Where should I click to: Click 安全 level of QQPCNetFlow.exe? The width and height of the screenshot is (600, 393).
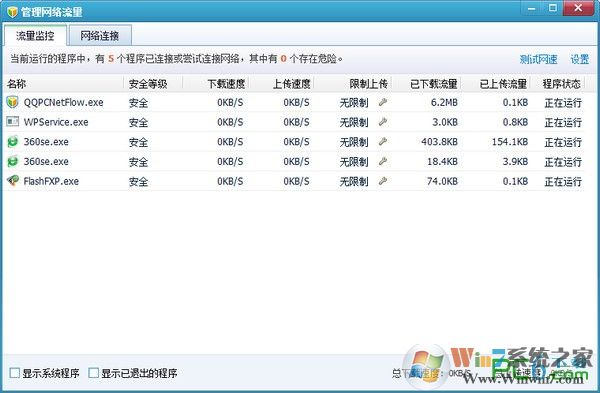pos(139,103)
